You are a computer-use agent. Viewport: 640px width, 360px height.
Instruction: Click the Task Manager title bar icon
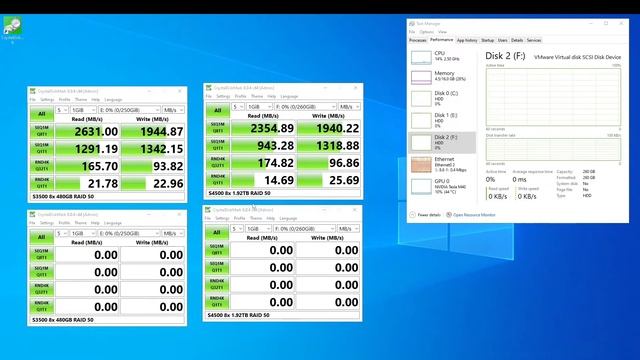point(412,24)
